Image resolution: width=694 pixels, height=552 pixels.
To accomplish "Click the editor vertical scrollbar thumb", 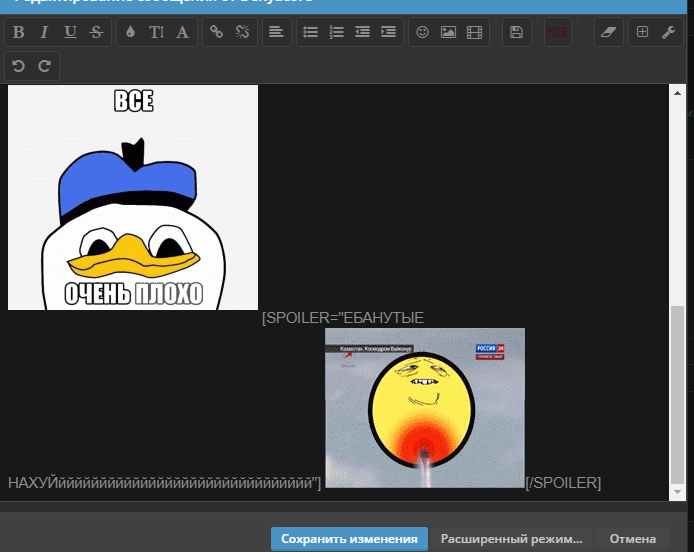I will (x=677, y=395).
